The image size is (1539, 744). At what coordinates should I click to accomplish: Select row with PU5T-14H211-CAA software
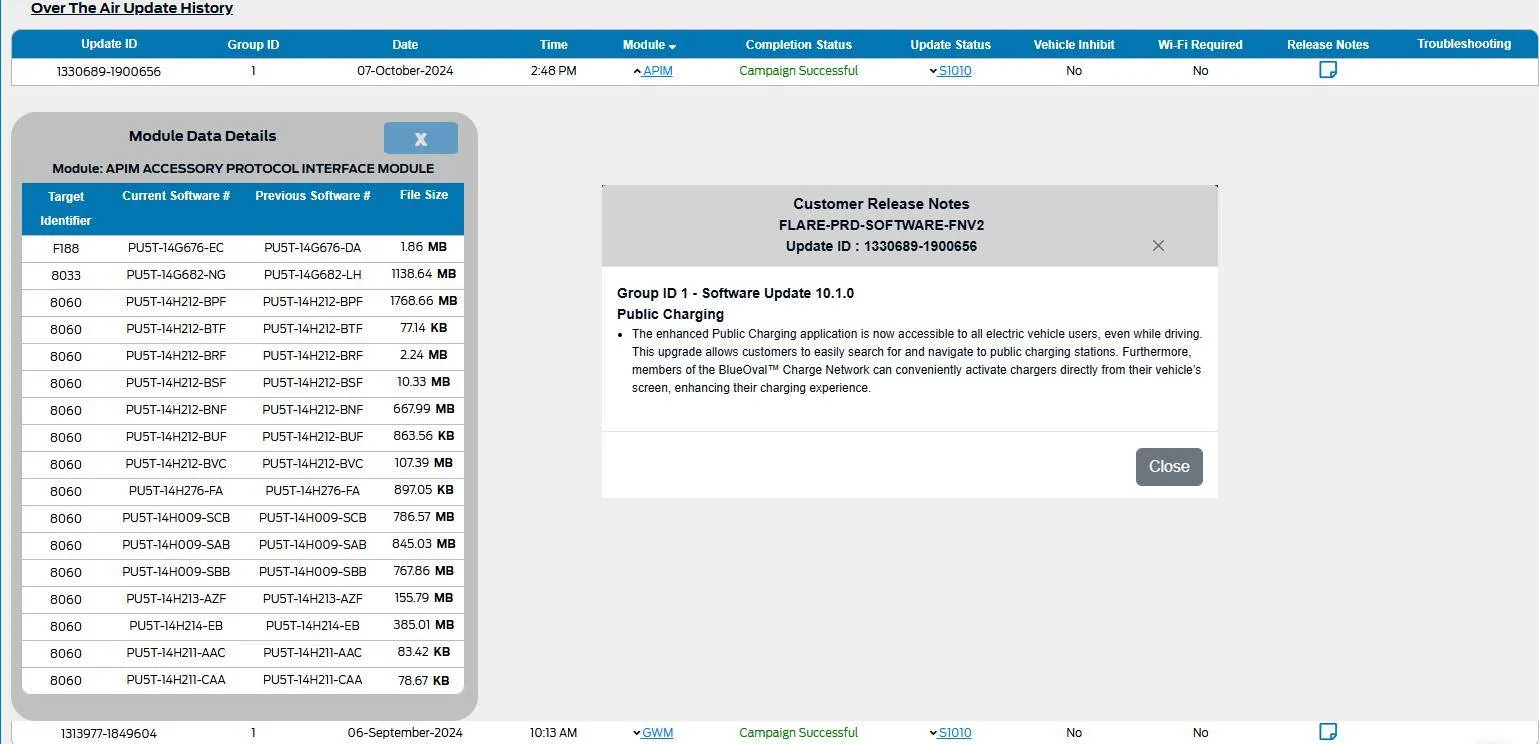243,680
